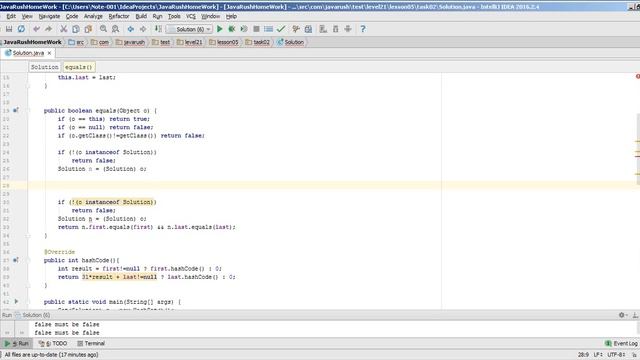
Task: Open the Navigate menu
Action: [49, 16]
